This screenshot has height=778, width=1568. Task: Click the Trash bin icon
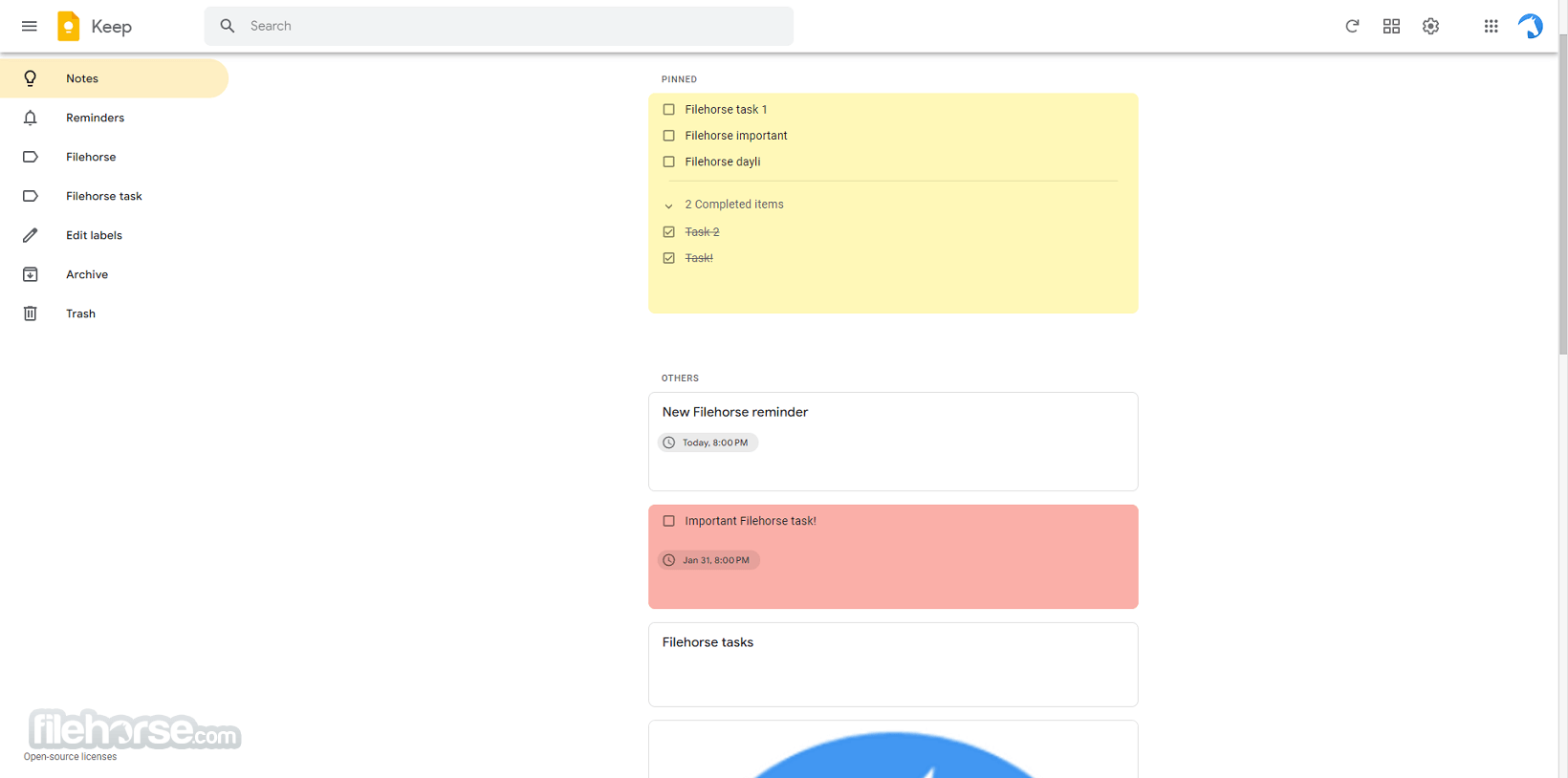click(x=31, y=313)
